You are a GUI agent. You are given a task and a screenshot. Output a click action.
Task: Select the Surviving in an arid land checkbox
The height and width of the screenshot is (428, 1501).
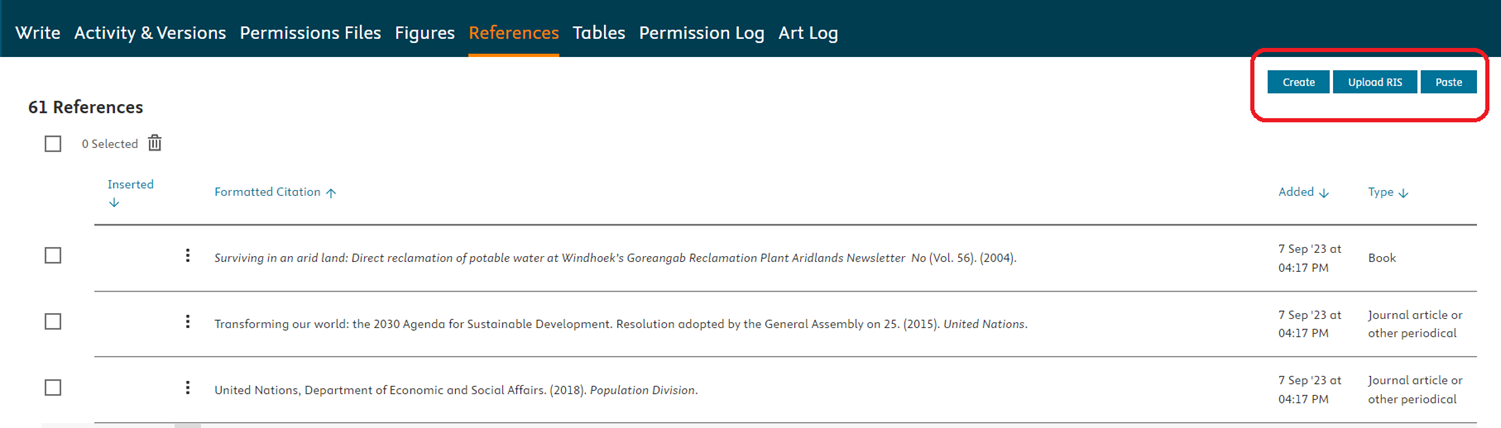pyautogui.click(x=53, y=256)
